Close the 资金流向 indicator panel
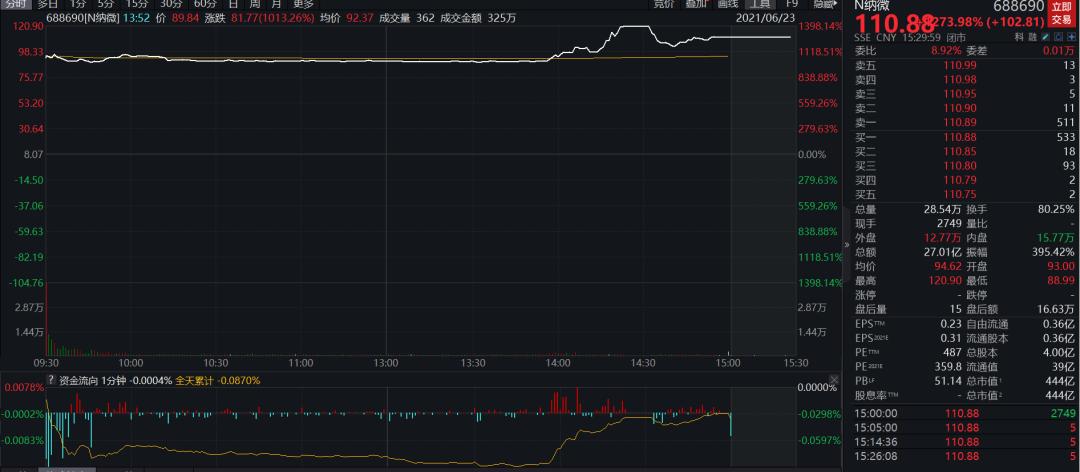 coord(835,380)
